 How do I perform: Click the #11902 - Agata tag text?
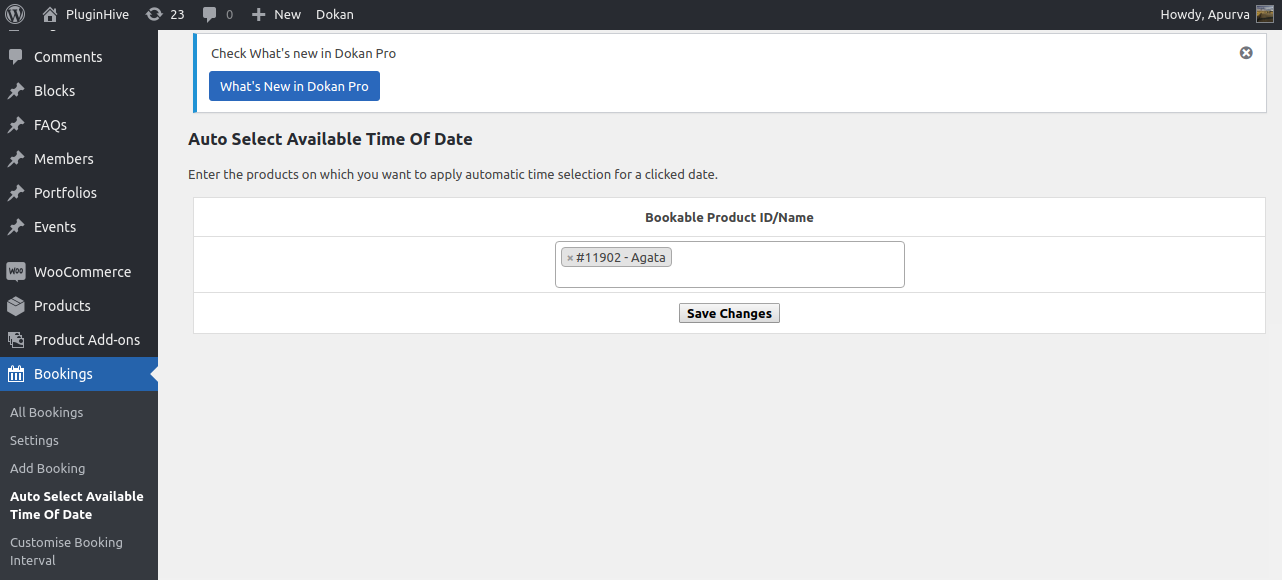pyautogui.click(x=621, y=257)
